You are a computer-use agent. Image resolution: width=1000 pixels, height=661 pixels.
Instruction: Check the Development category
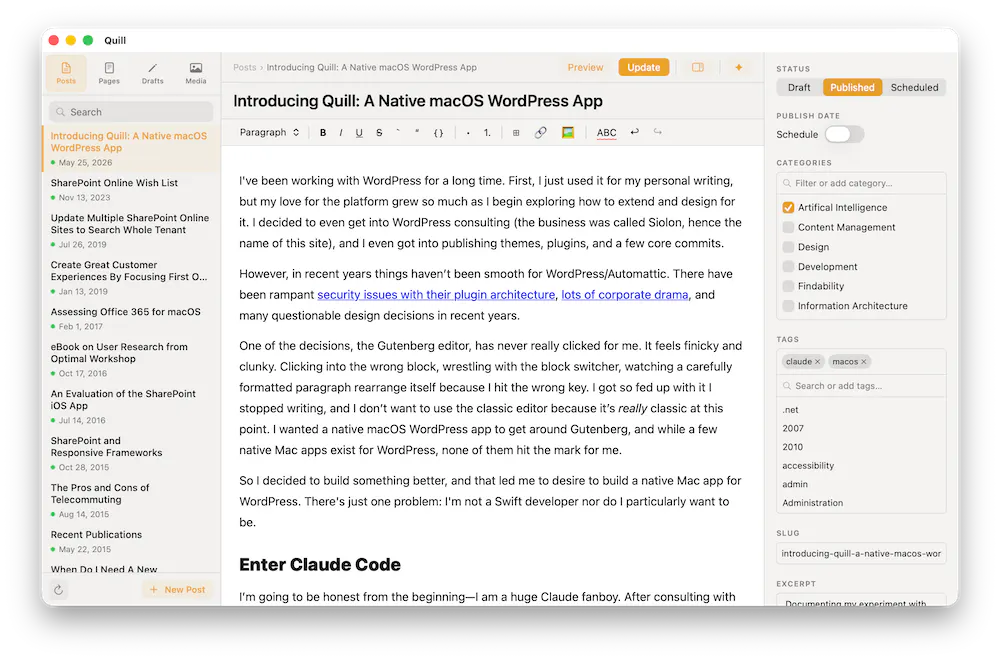pyautogui.click(x=788, y=267)
